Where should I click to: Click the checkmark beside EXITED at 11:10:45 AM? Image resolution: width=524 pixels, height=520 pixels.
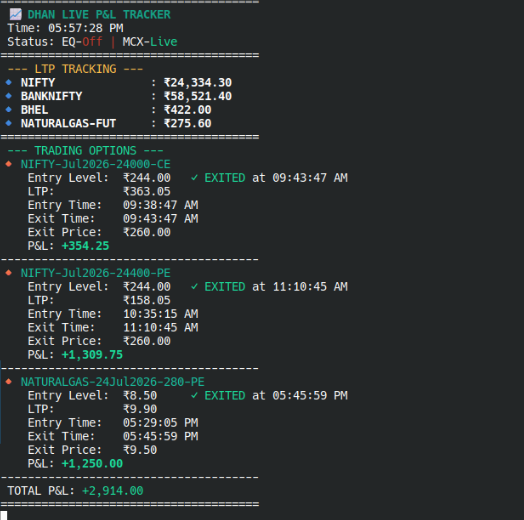coord(194,287)
